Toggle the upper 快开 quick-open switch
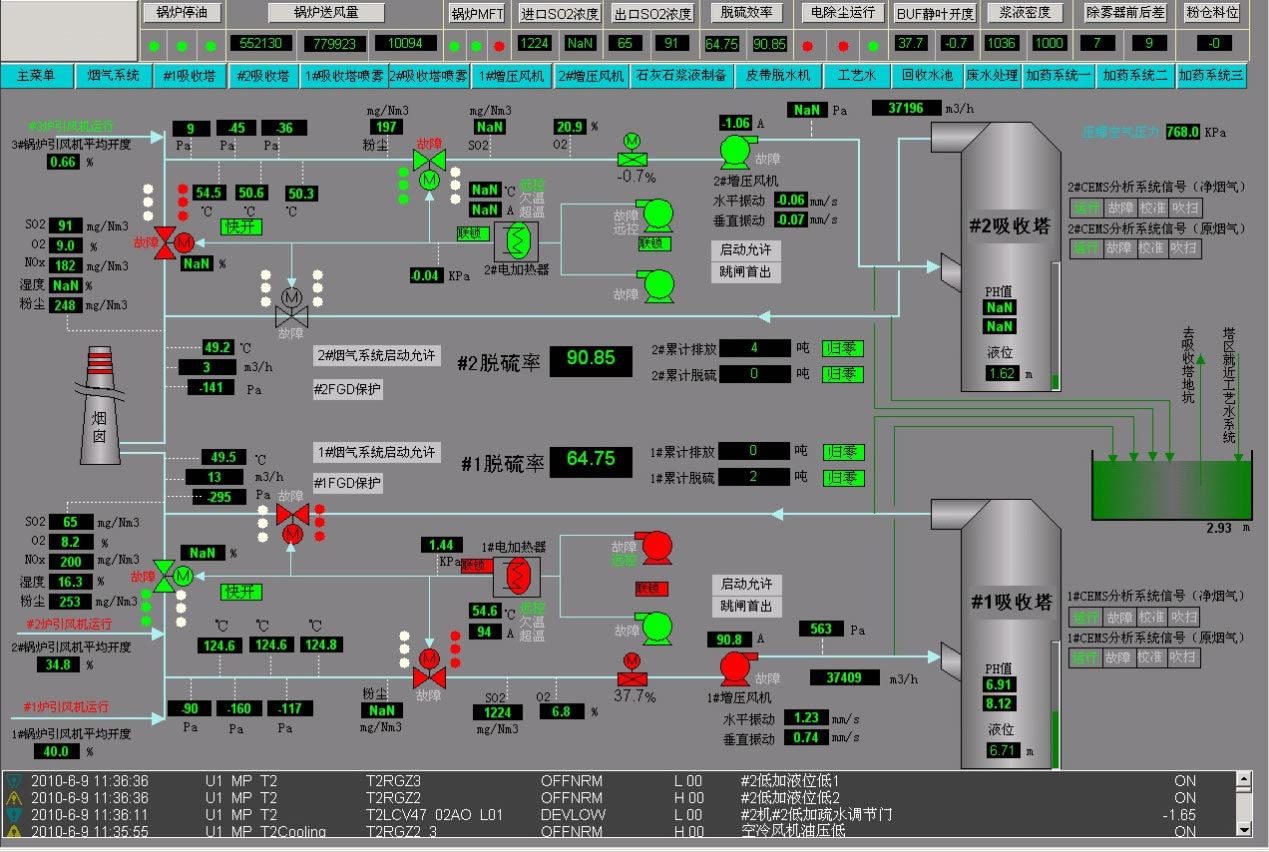Screen dimensions: 1269x852 pyautogui.click(x=240, y=227)
